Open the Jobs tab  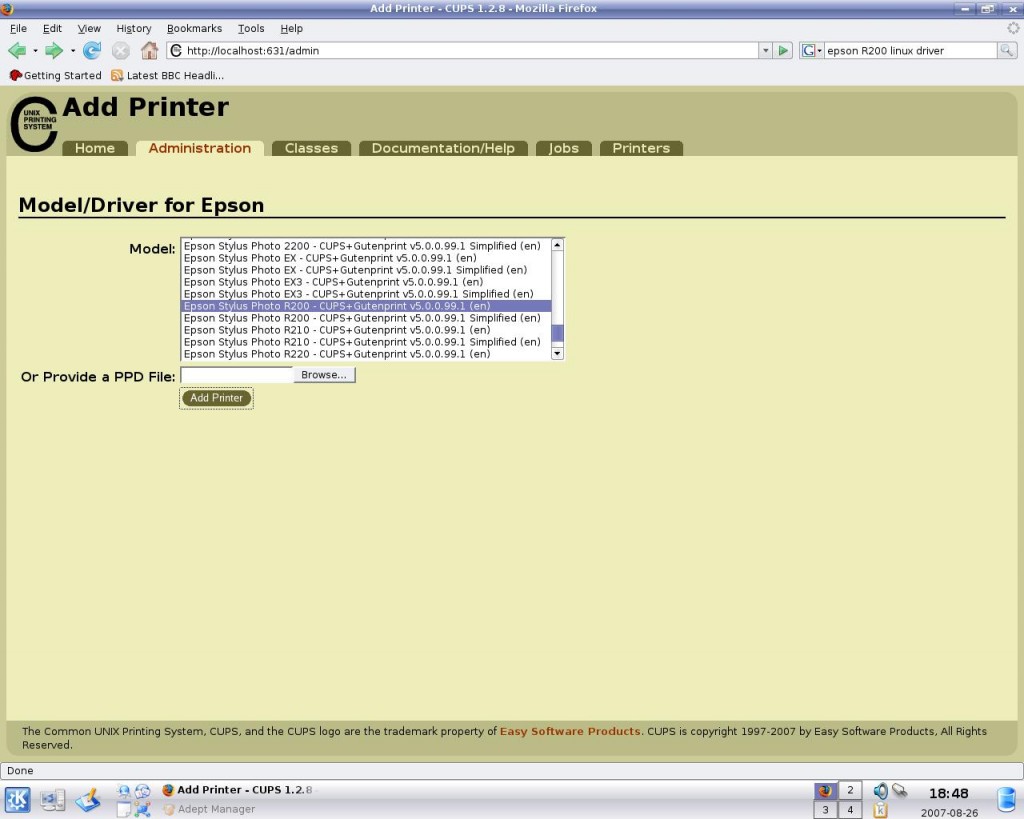(x=564, y=148)
